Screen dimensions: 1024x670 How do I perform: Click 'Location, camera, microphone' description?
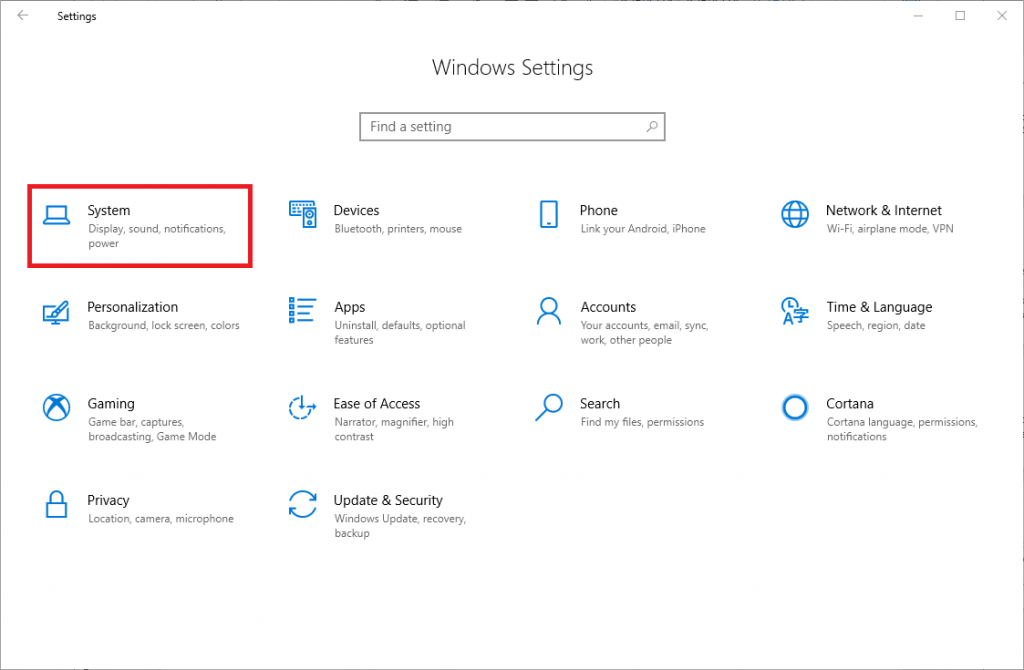click(161, 518)
